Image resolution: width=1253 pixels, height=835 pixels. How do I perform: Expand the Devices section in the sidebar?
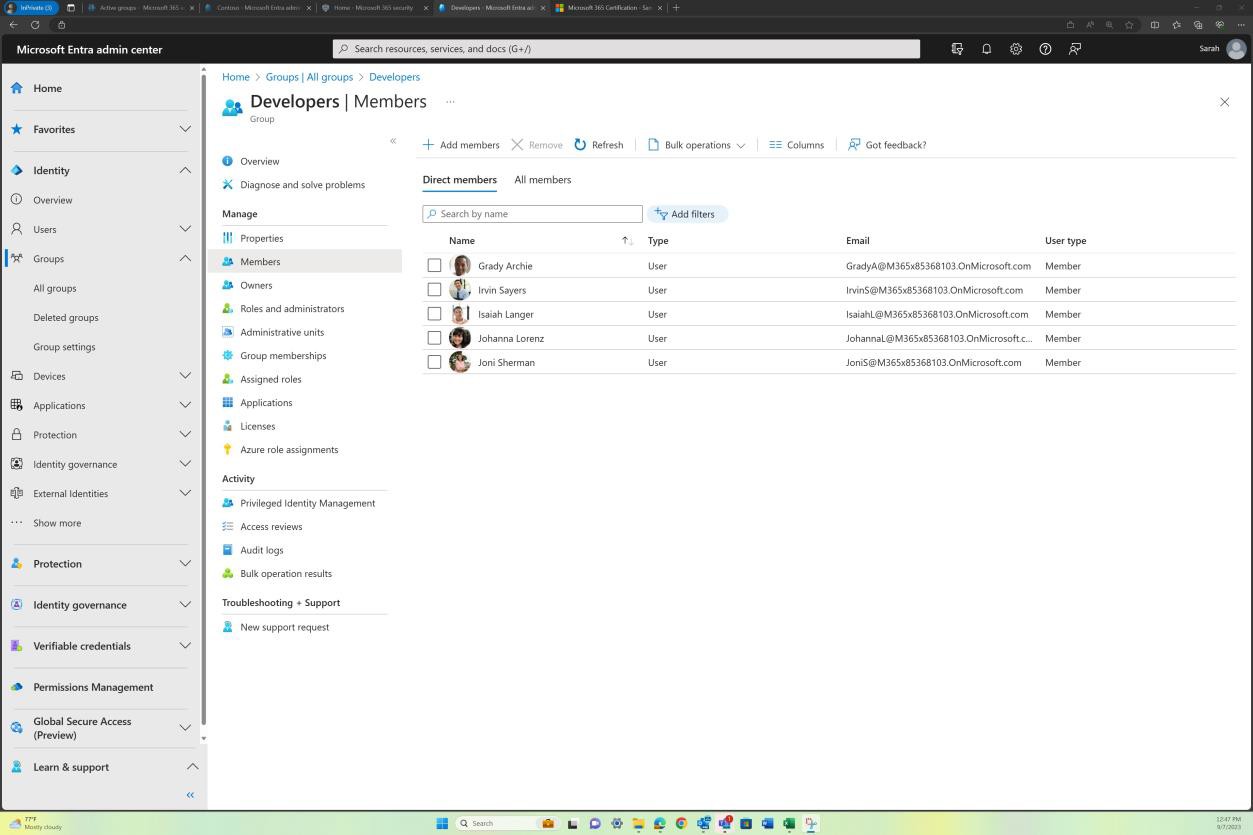coord(185,375)
